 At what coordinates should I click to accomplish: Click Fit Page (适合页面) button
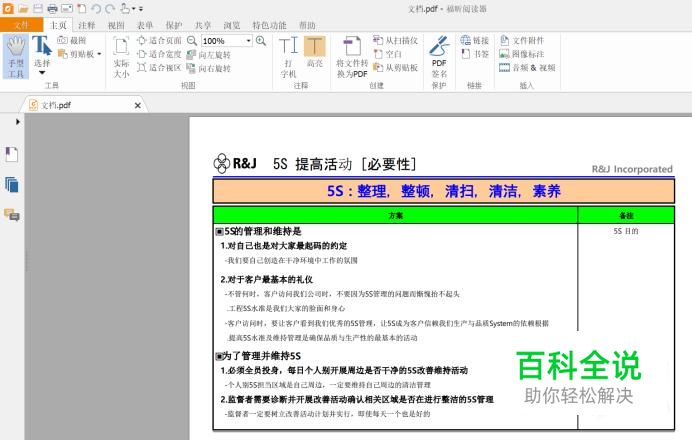click(x=158, y=40)
